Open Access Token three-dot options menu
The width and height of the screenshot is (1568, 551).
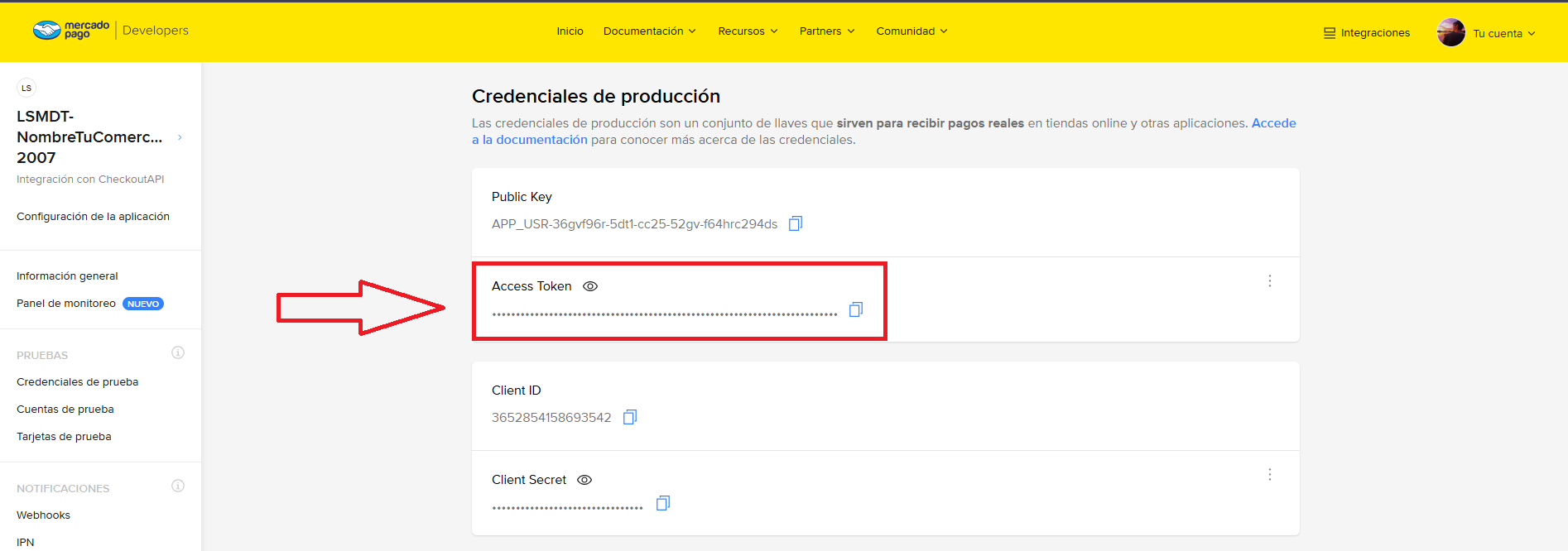(1270, 281)
